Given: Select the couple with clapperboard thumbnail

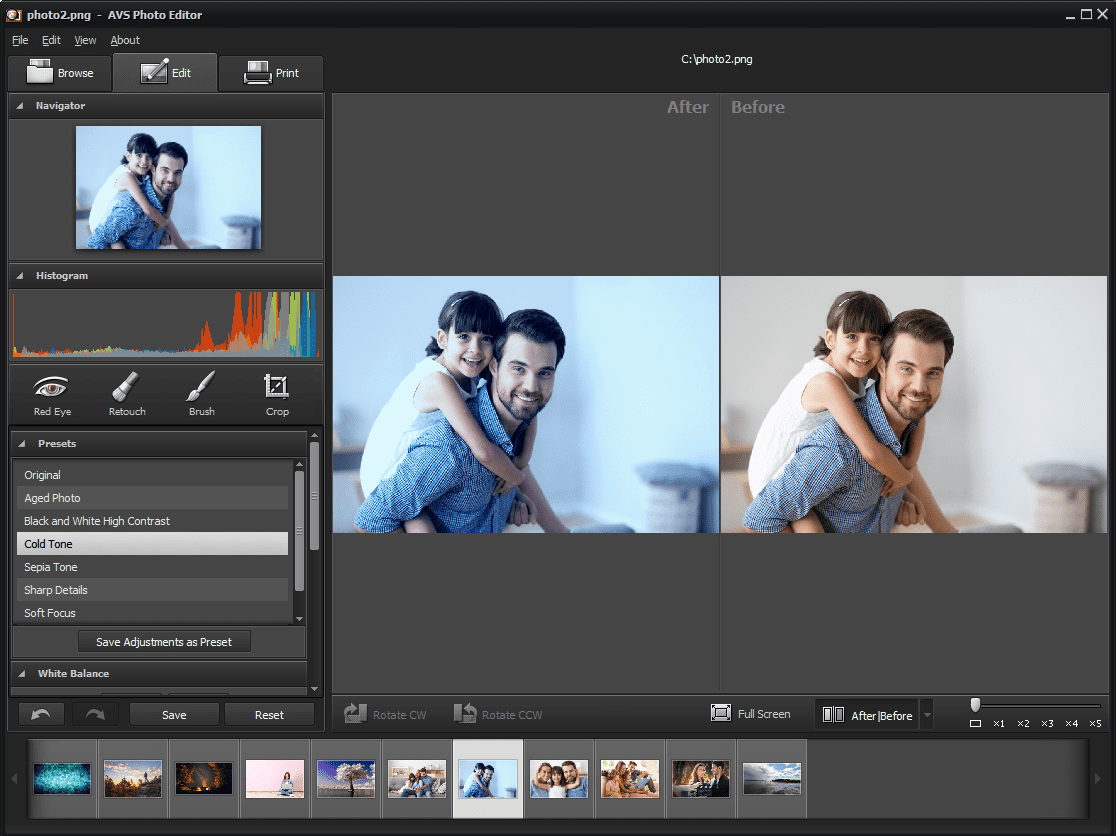Looking at the screenshot, I should [701, 778].
